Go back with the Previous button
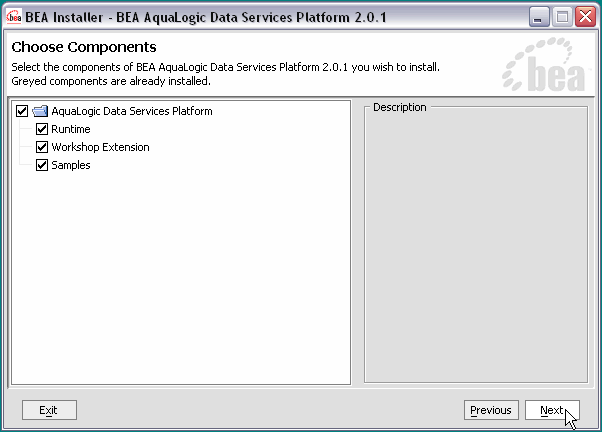Viewport: 602px width, 432px height. coord(491,410)
